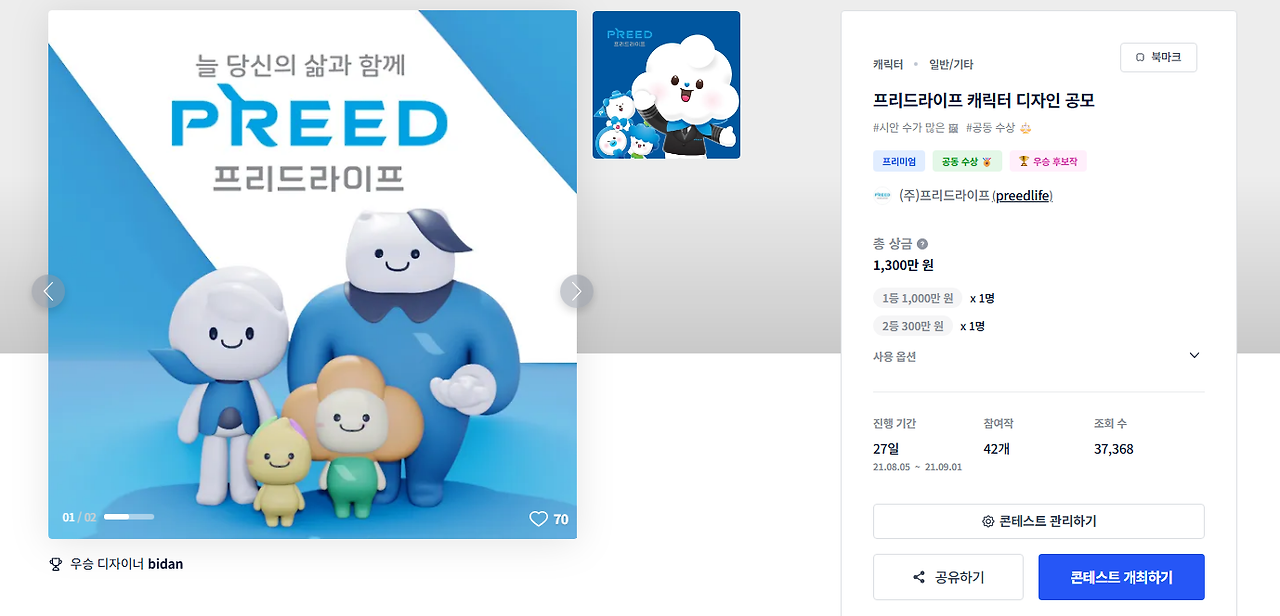Select the 캐릭터 category breadcrumb
Image resolution: width=1280 pixels, height=616 pixels.
888,64
